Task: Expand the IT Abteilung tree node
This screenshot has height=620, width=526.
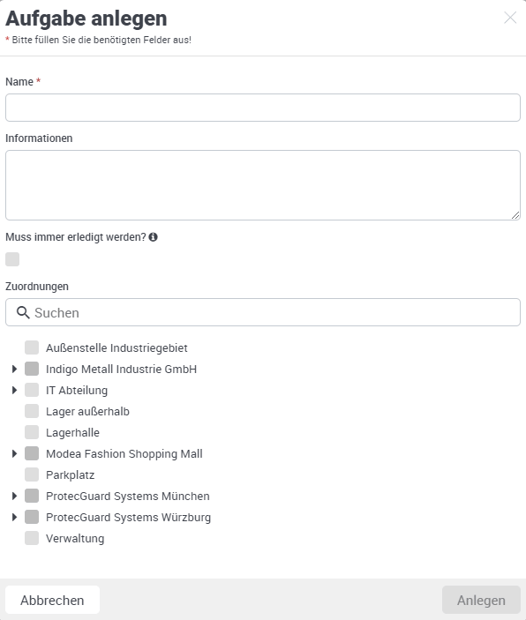Action: click(x=15, y=390)
